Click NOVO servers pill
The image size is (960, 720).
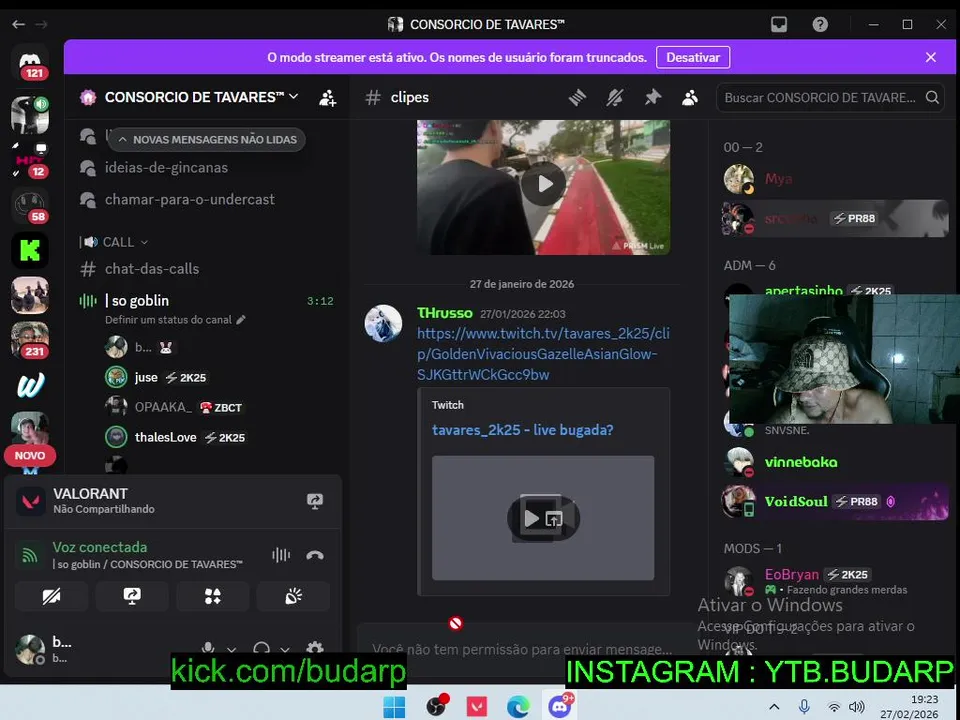tap(29, 456)
